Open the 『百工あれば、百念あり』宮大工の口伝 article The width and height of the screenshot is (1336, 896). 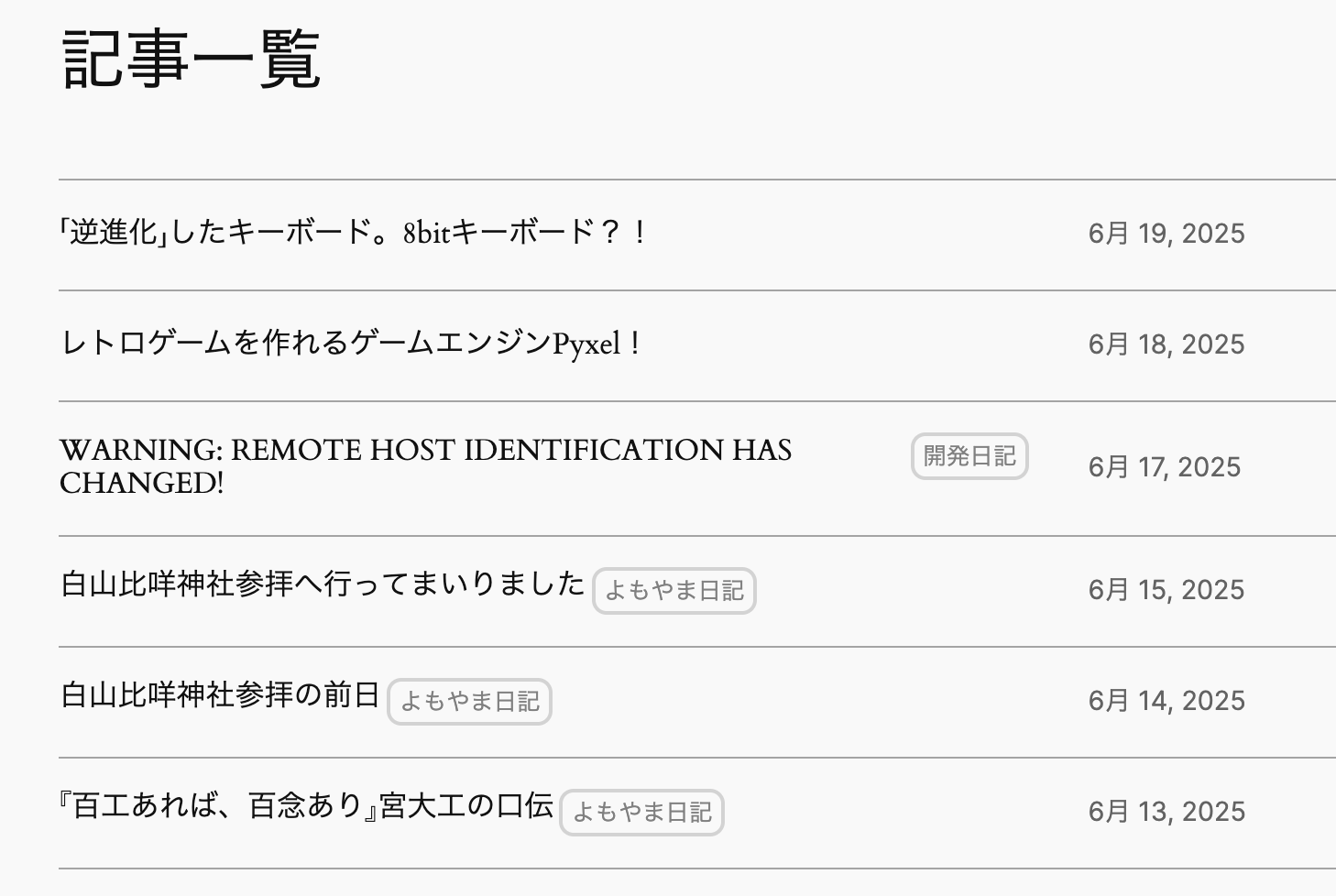(307, 806)
